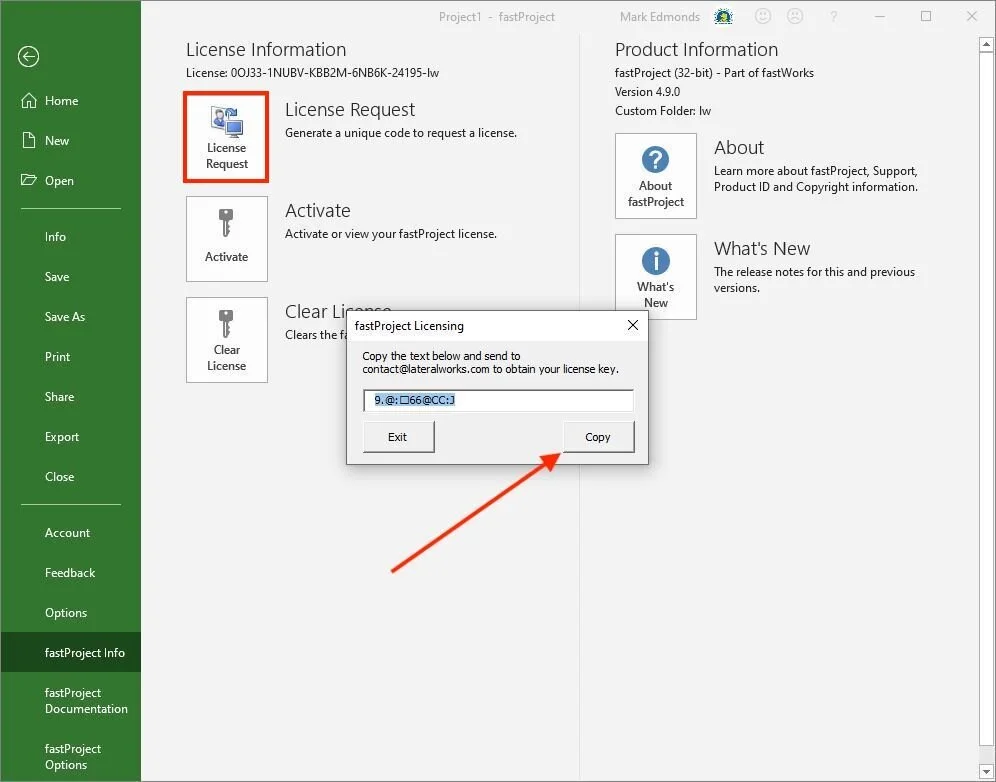The width and height of the screenshot is (996, 782).
Task: Click the user profile picture icon
Action: point(723,17)
